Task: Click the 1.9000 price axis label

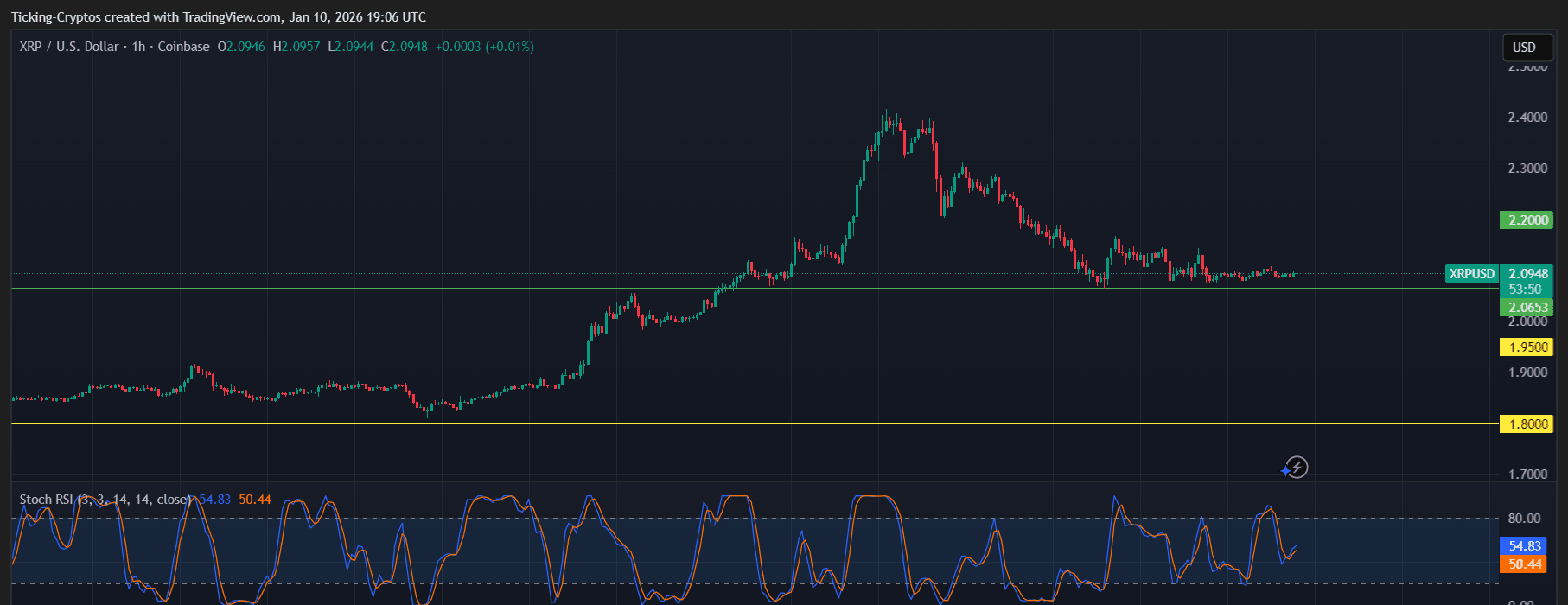Action: [x=1527, y=373]
